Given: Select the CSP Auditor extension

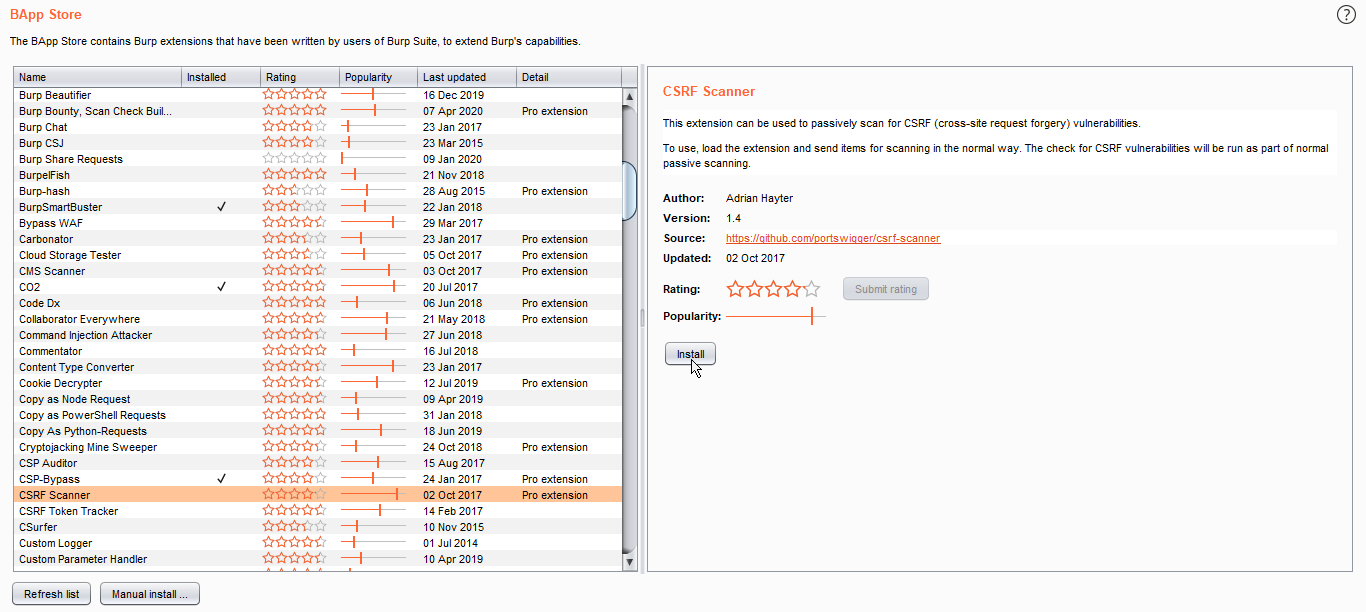Looking at the screenshot, I should click(x=318, y=463).
